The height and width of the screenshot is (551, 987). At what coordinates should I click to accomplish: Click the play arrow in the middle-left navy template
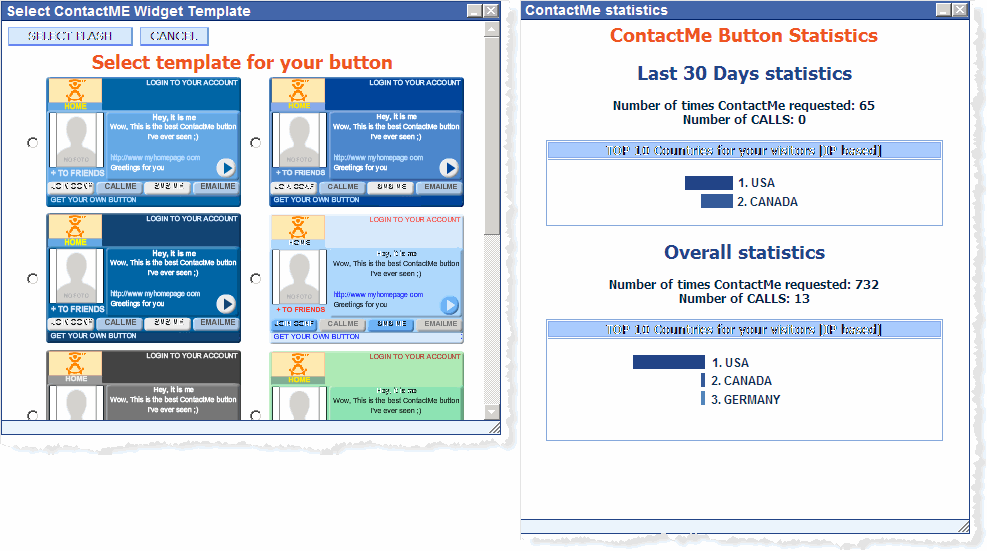(226, 304)
